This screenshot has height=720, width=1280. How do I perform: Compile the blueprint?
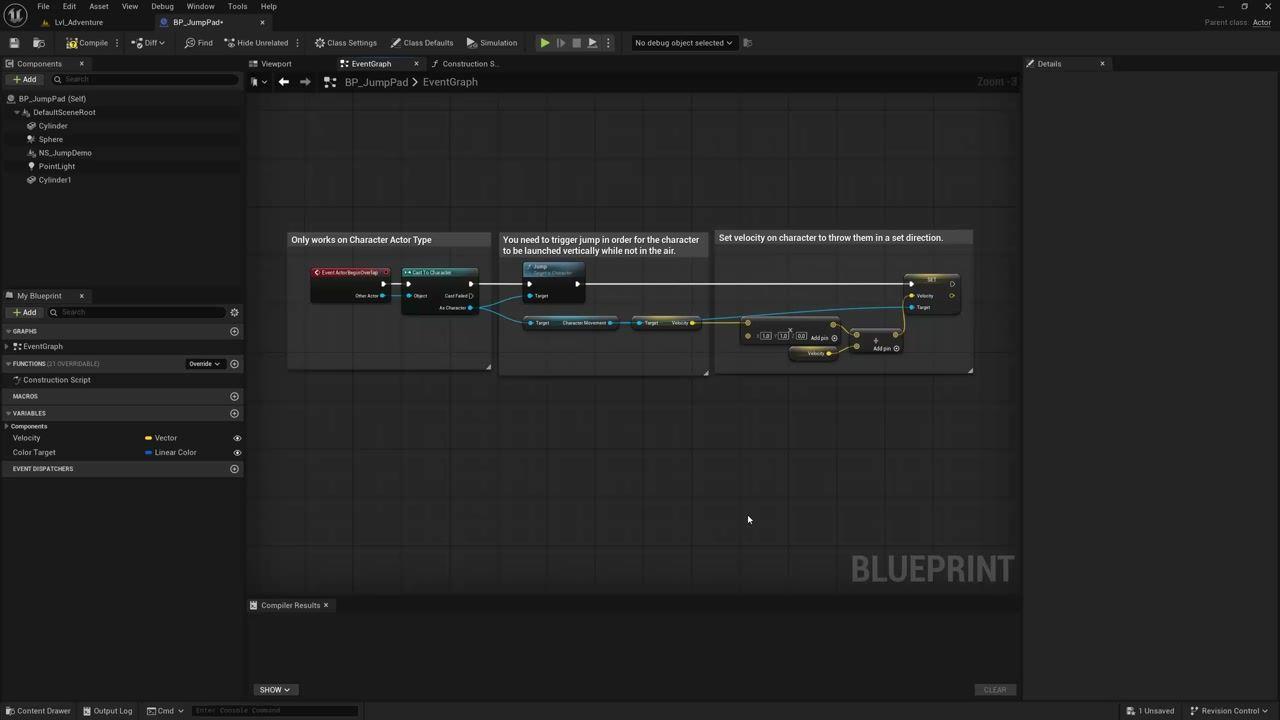click(x=87, y=43)
